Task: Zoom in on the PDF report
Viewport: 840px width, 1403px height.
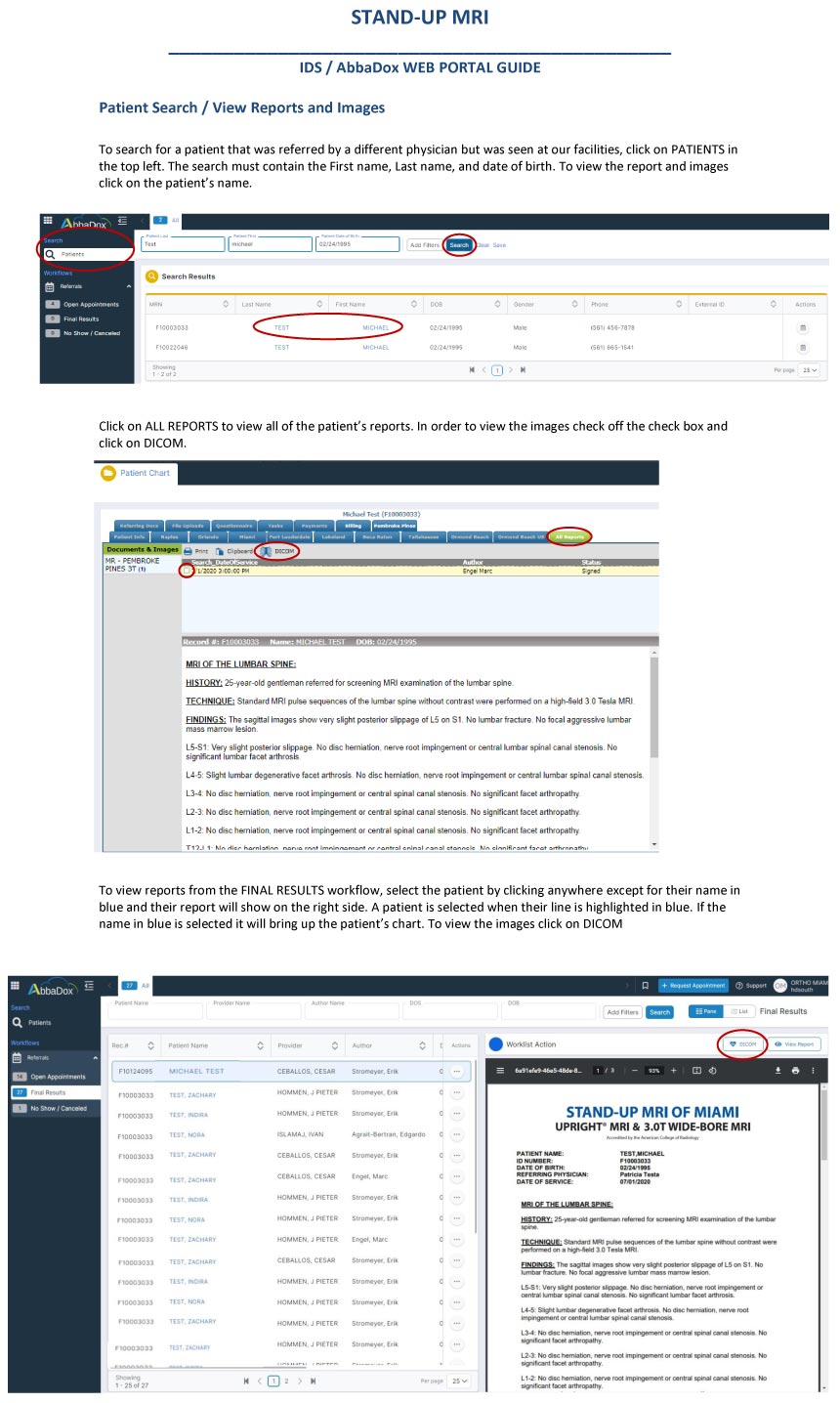Action: pos(673,1071)
